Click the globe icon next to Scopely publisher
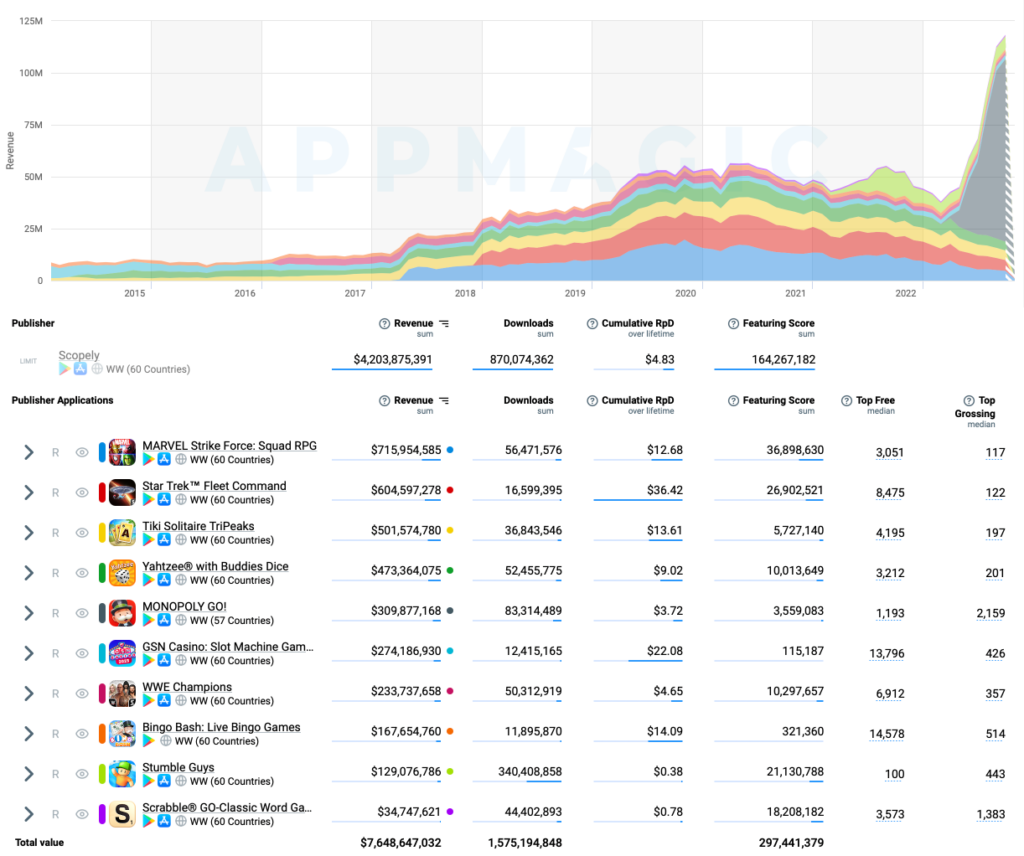The height and width of the screenshot is (856, 1024). [x=96, y=369]
